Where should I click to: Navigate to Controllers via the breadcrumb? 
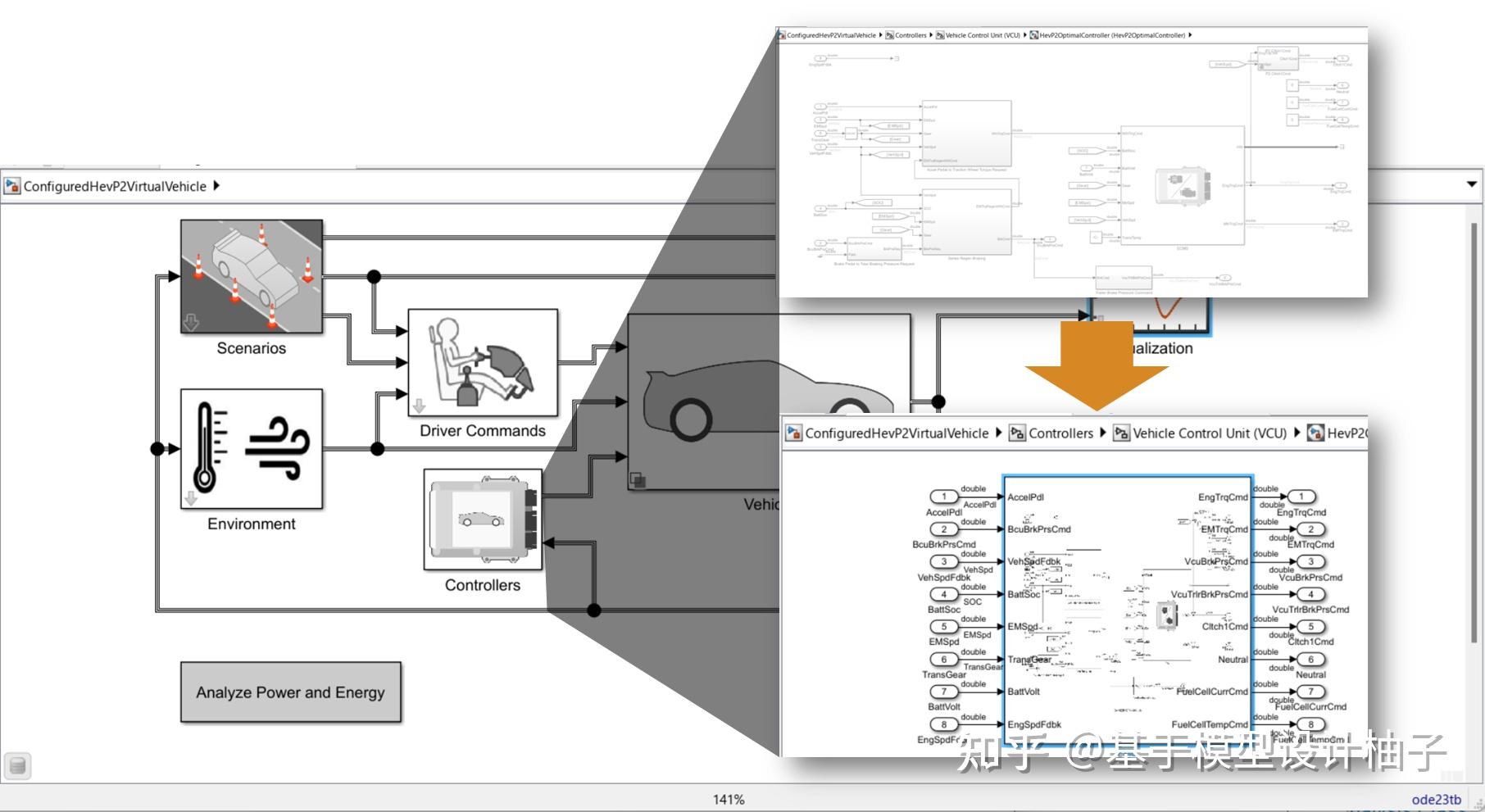click(1062, 433)
